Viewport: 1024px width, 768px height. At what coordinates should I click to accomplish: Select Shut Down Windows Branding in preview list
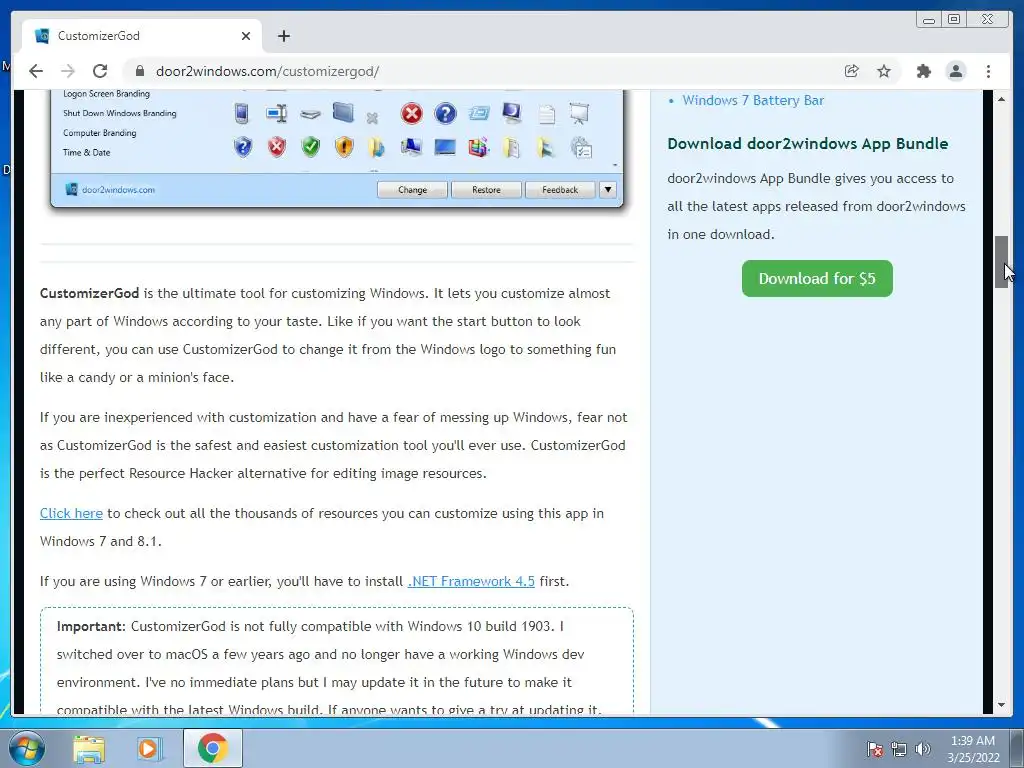120,113
